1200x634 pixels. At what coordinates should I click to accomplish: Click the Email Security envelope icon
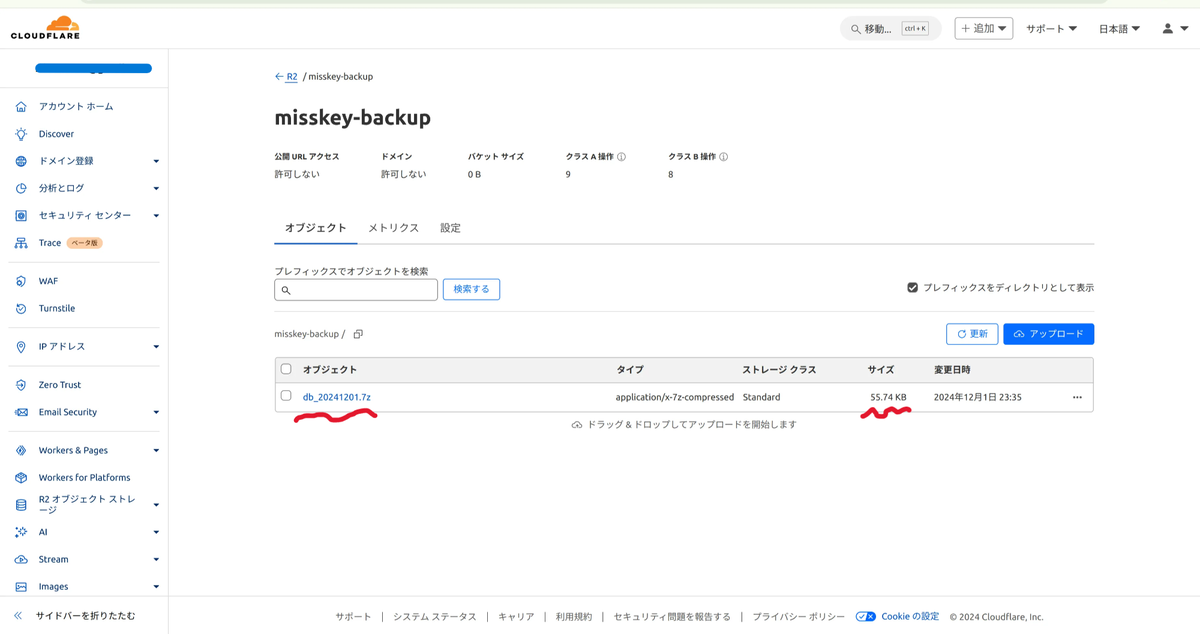point(21,412)
